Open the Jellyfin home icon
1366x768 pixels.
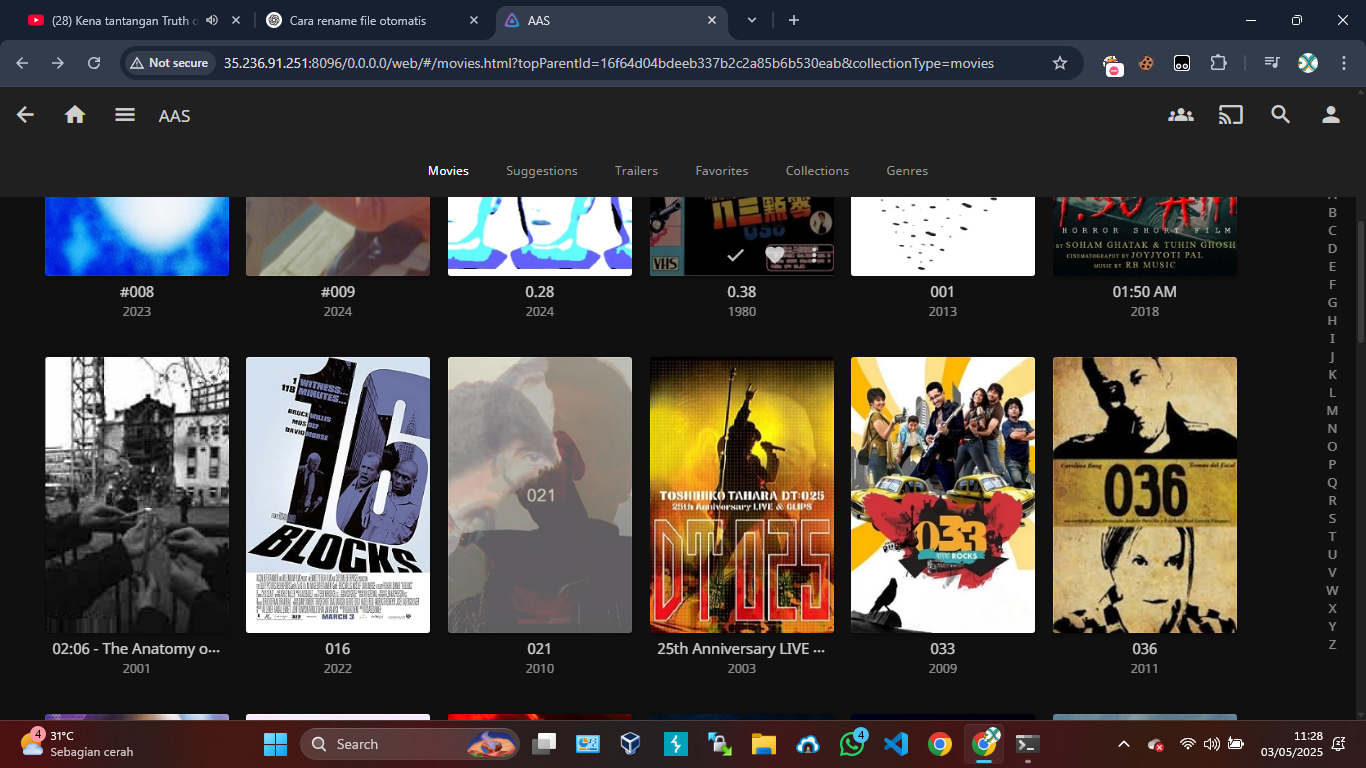point(75,115)
